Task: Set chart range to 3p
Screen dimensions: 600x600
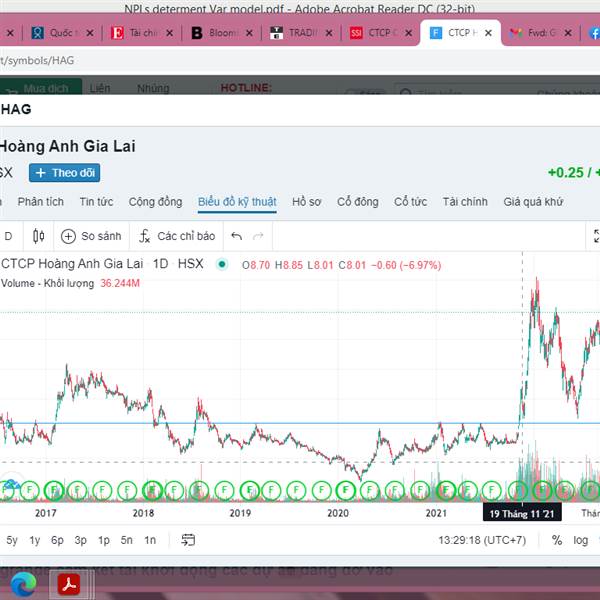Action: [80, 540]
